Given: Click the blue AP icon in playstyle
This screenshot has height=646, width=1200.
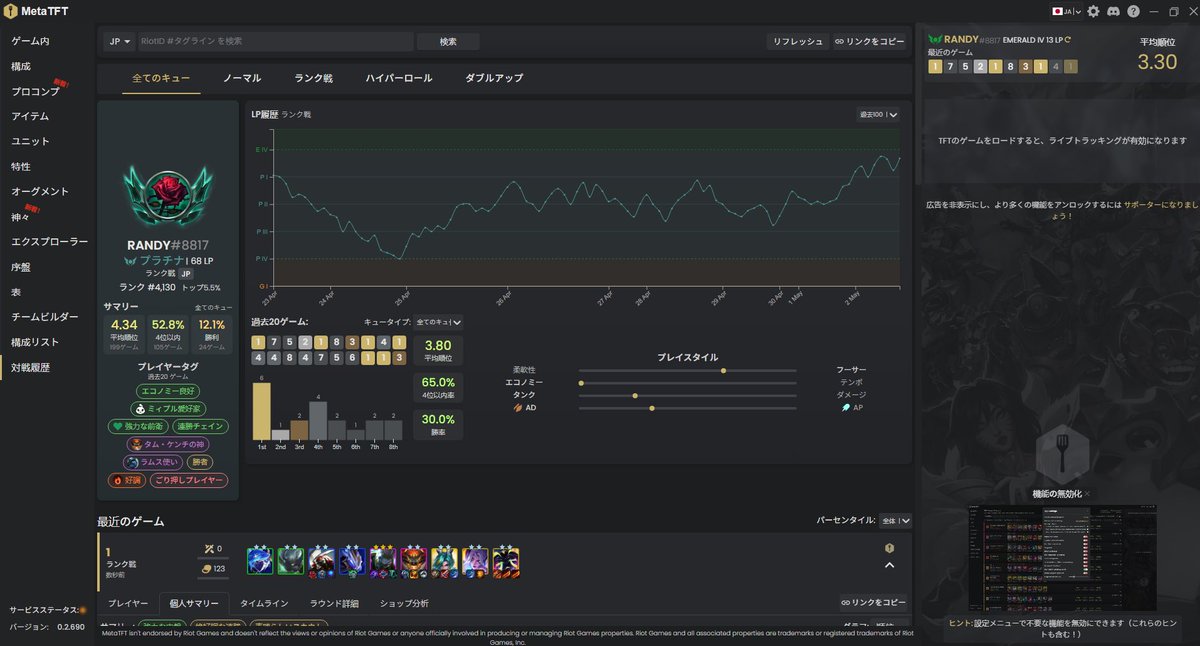Looking at the screenshot, I should (845, 408).
